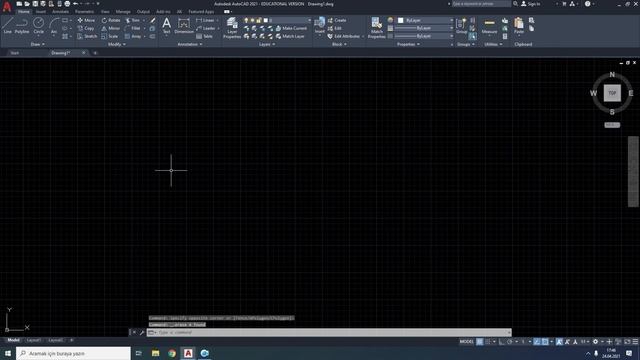This screenshot has width=640, height=360.
Task: Expand the Modify panel
Action: (x=116, y=44)
